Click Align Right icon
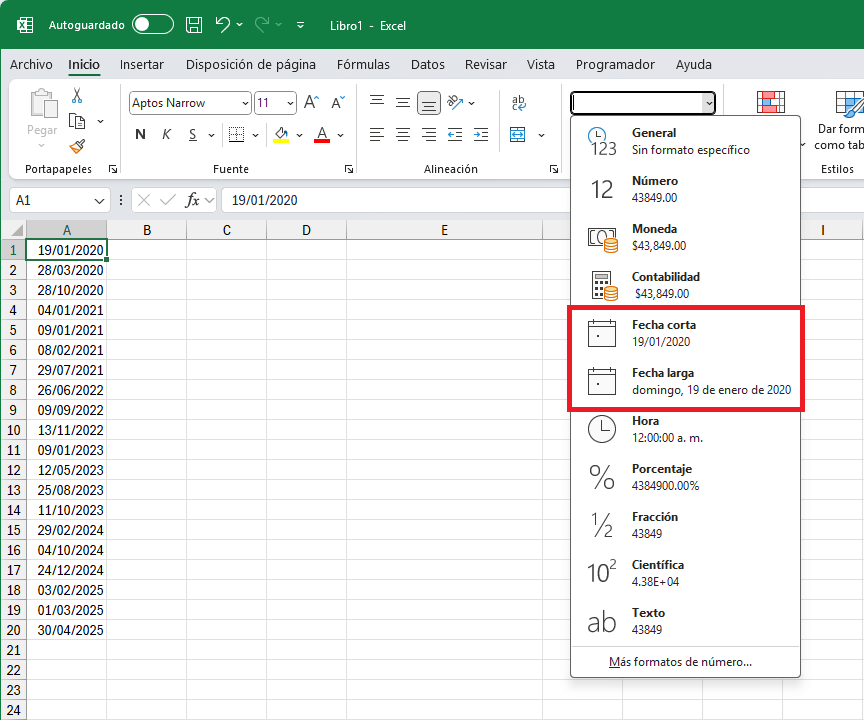864x720 pixels. tap(429, 134)
